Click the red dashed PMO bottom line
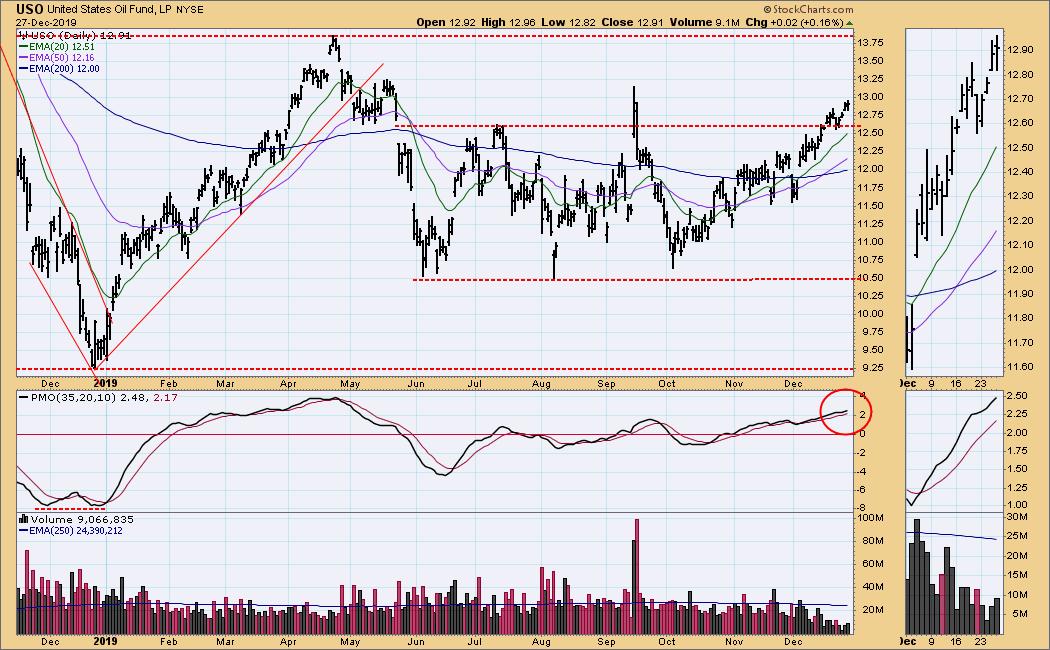This screenshot has width=1050, height=650. (62, 508)
